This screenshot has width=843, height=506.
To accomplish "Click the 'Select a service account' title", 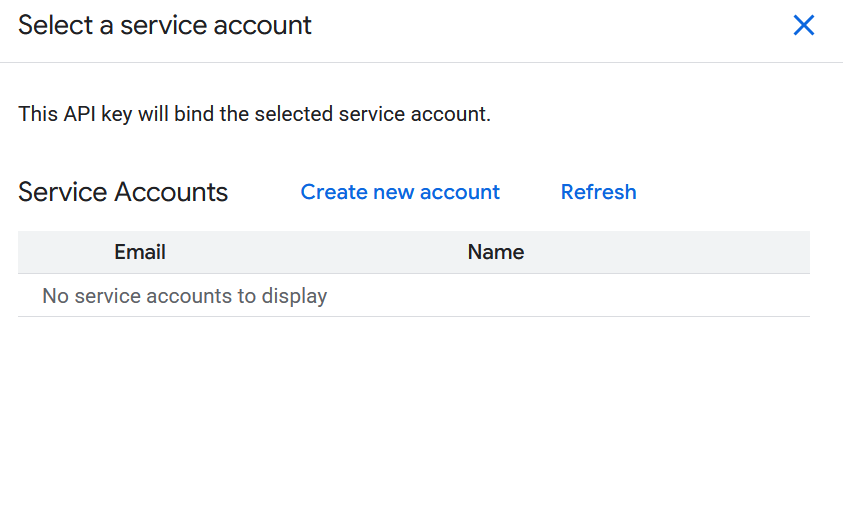I will 165,25.
